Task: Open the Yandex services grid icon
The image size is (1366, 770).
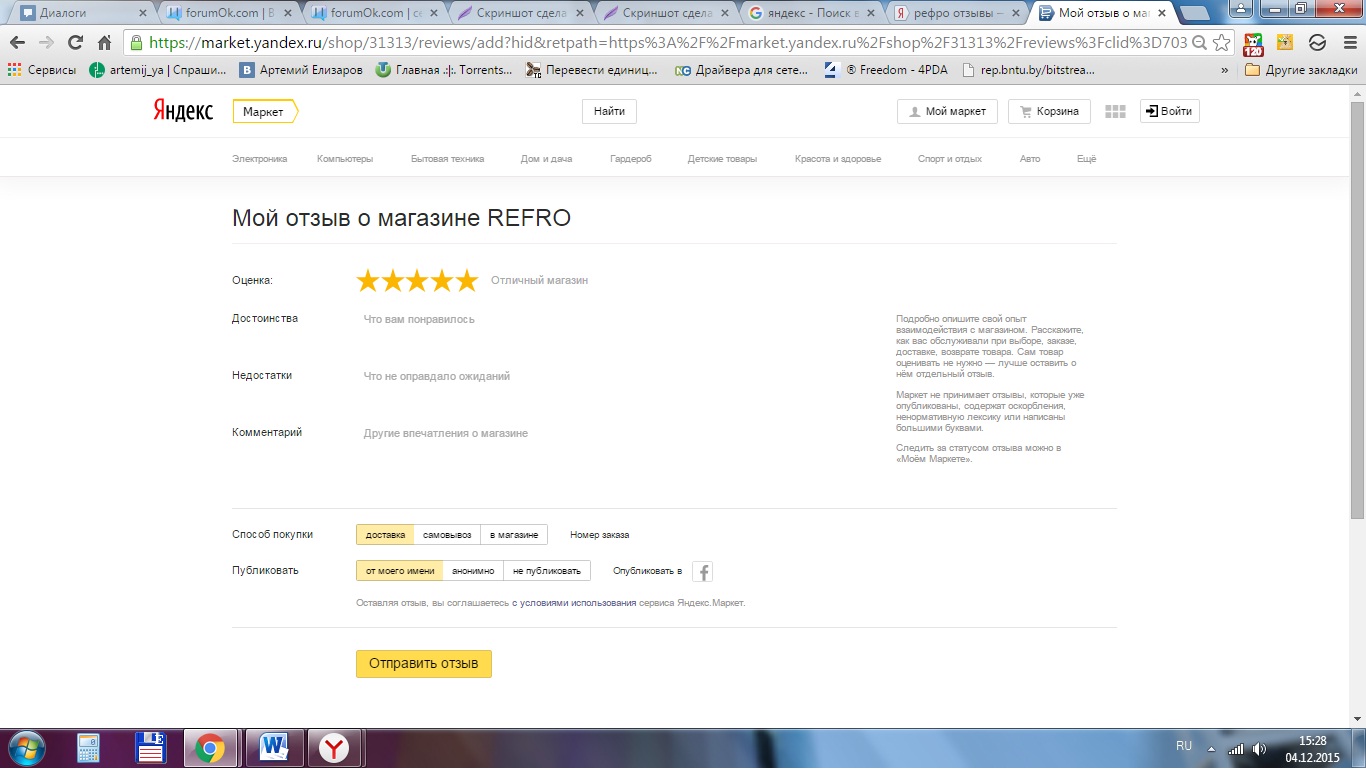Action: point(1115,112)
